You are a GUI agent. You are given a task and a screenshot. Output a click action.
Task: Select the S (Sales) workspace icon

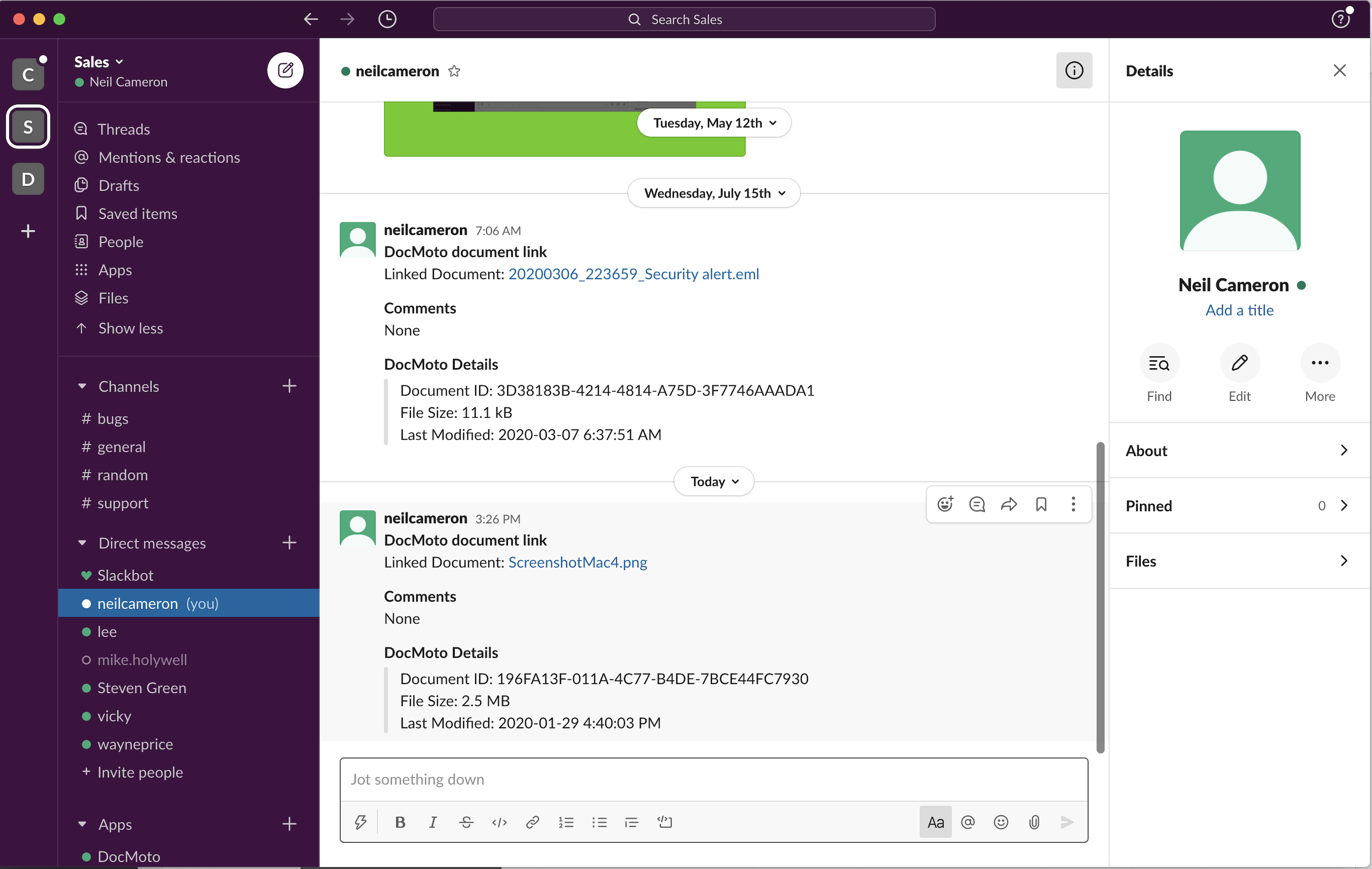pos(28,126)
